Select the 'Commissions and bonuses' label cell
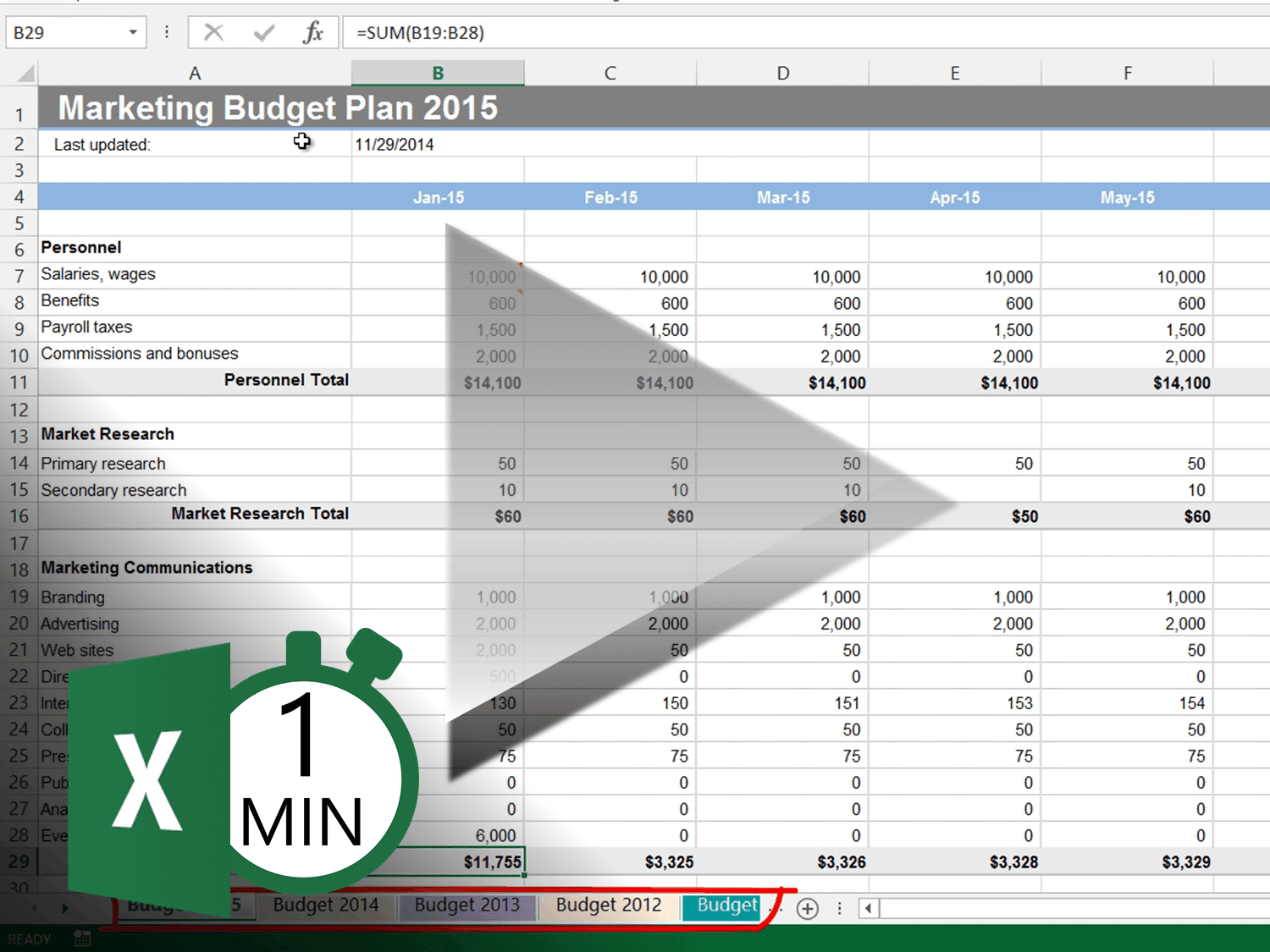The height and width of the screenshot is (952, 1270). click(x=195, y=355)
